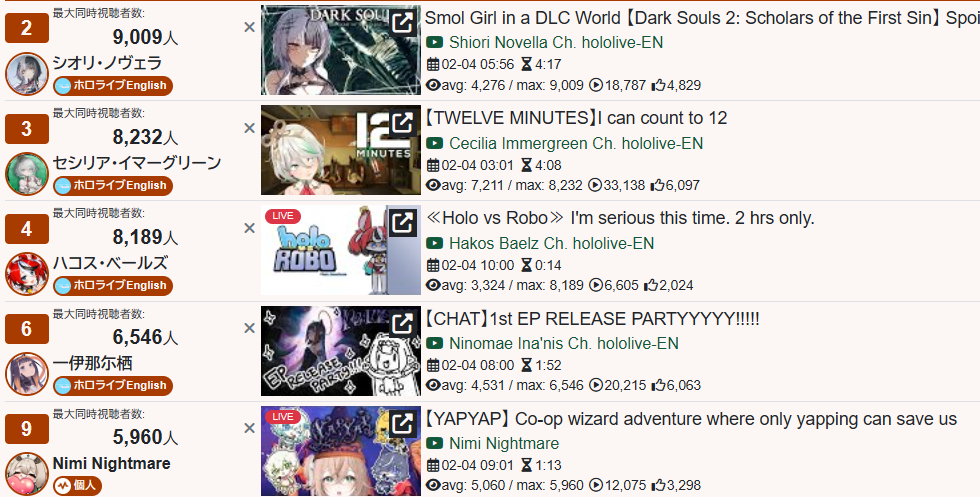Click ホロライブEnglish tag under セシリア・イマーグリーン

pos(113,186)
